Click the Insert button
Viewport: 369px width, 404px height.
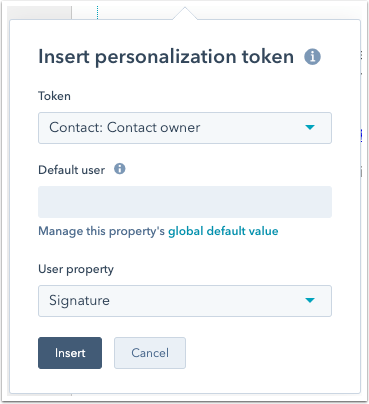(x=70, y=353)
